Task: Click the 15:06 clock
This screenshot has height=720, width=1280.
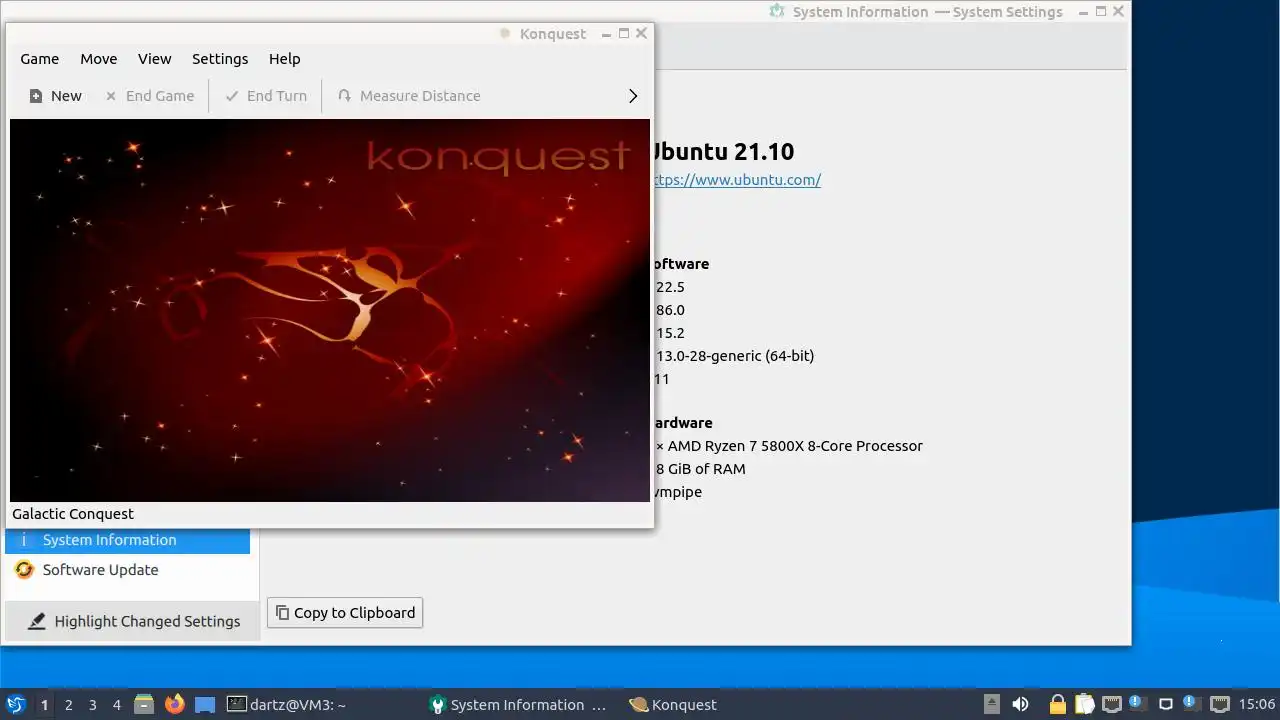Action: (1257, 705)
